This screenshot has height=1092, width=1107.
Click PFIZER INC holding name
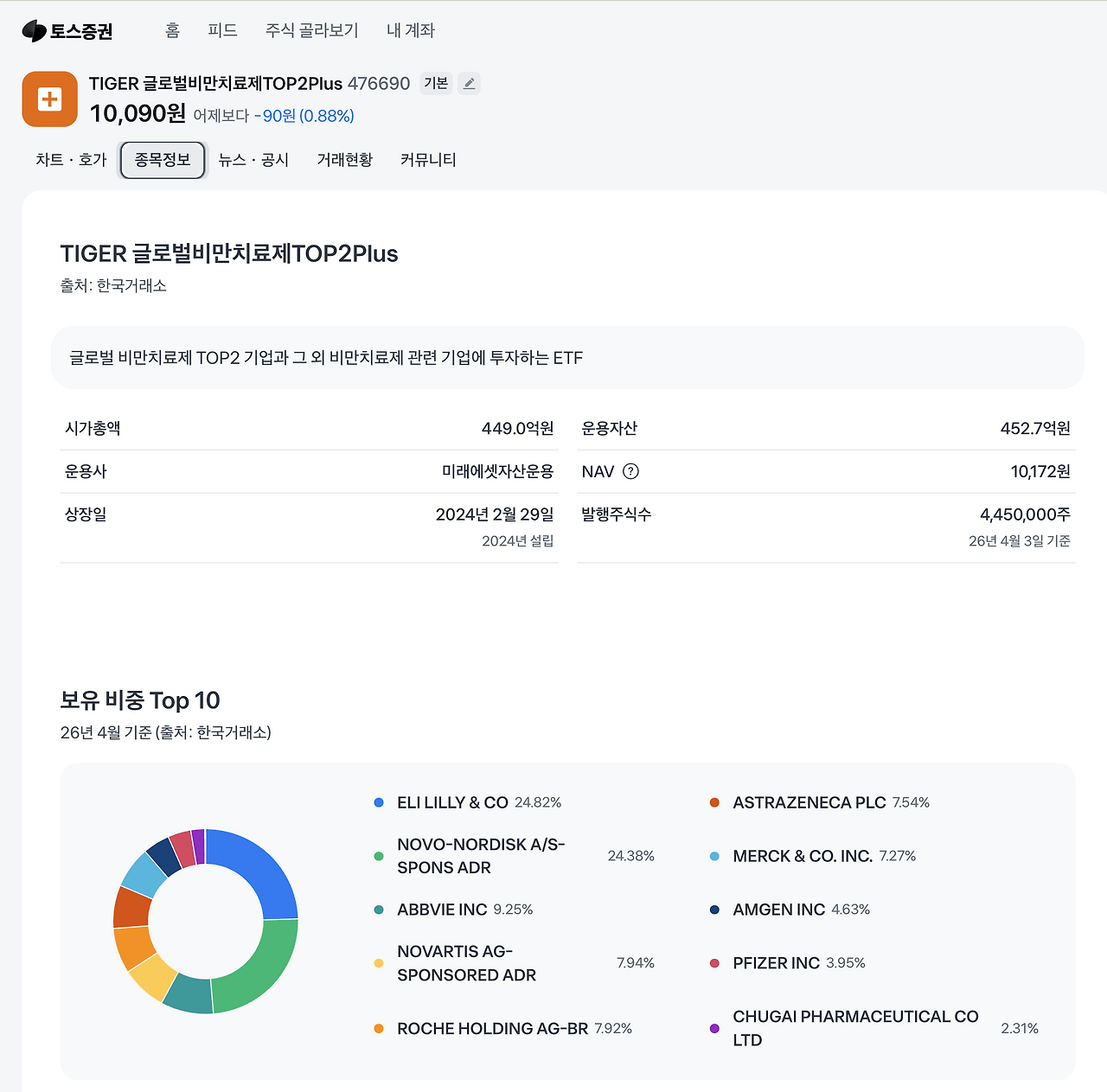[x=776, y=963]
